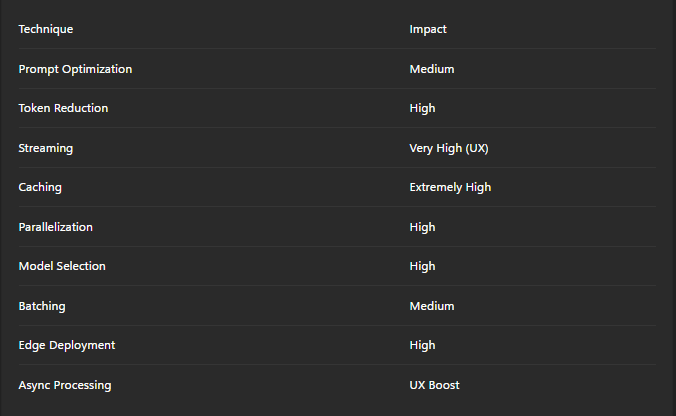
Task: Click the UX Boost impact value
Action: pyautogui.click(x=434, y=385)
